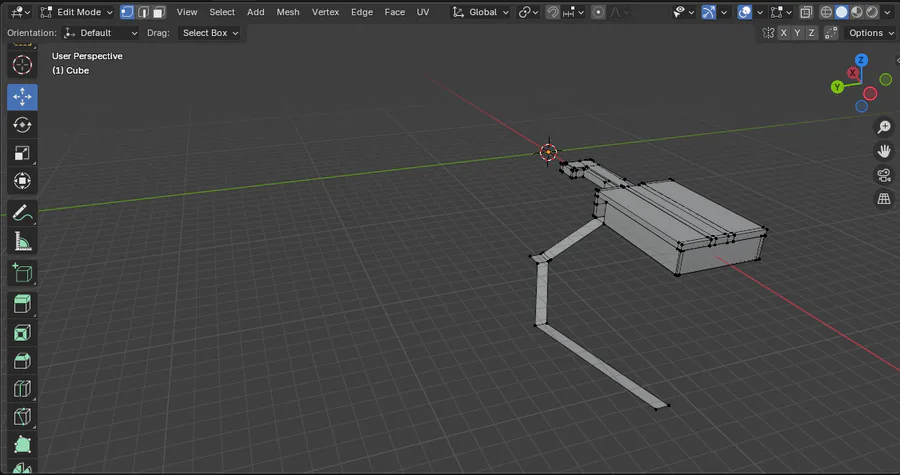
Task: Select the Measure tool
Action: 22,242
